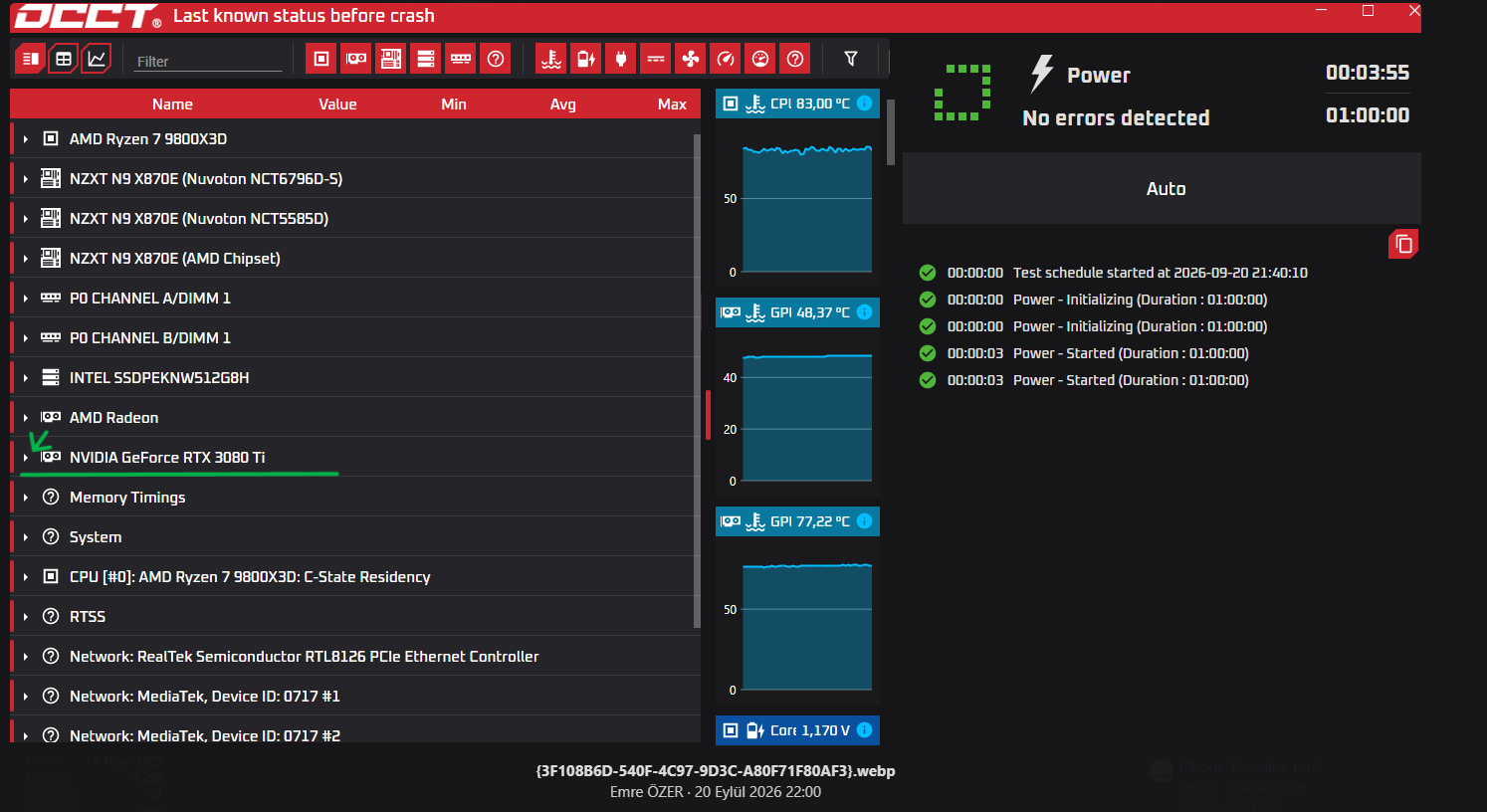
Task: Click the usage gauge sensor filter icon
Action: tap(760, 59)
